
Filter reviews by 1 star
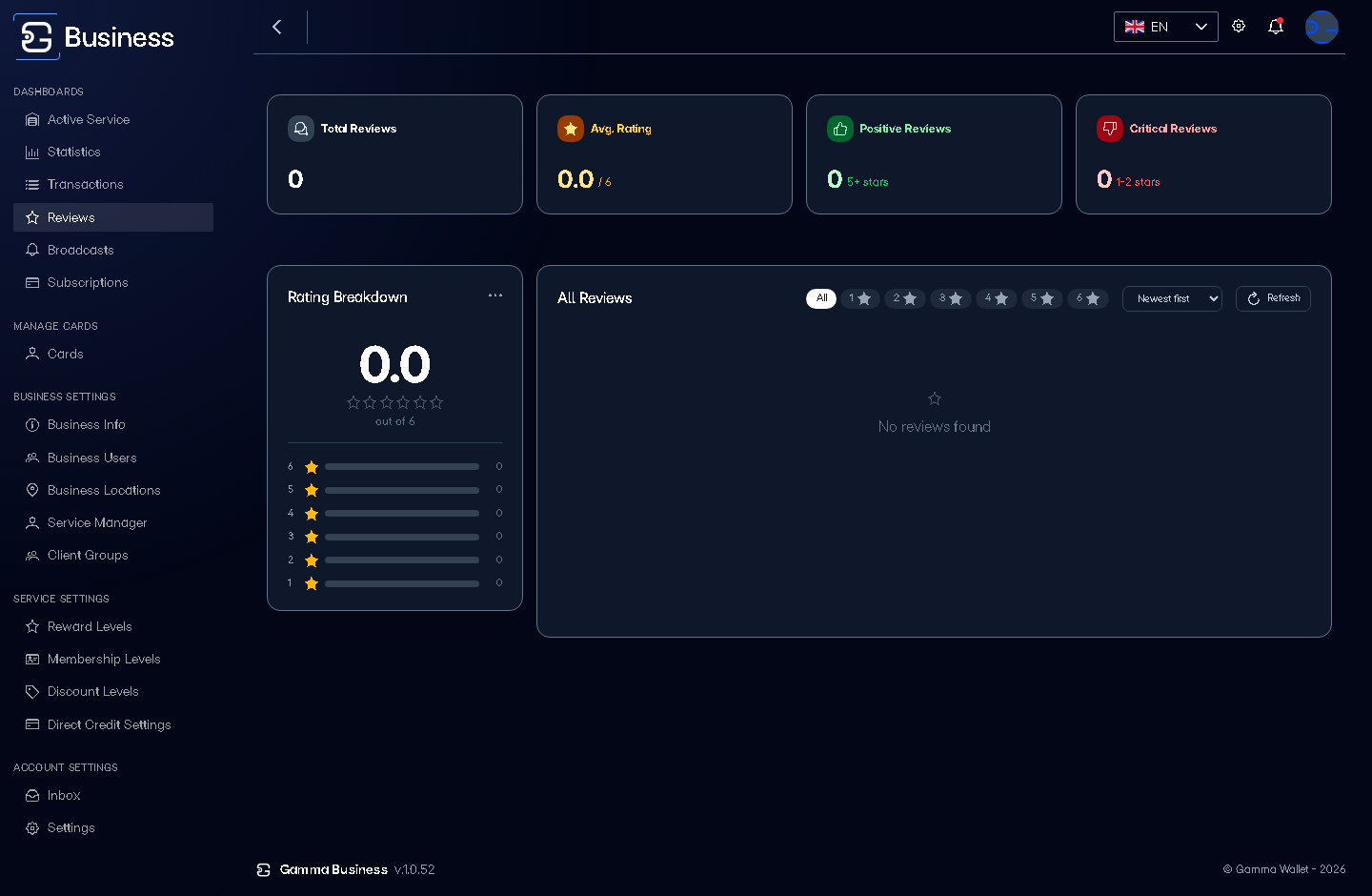[x=860, y=298]
